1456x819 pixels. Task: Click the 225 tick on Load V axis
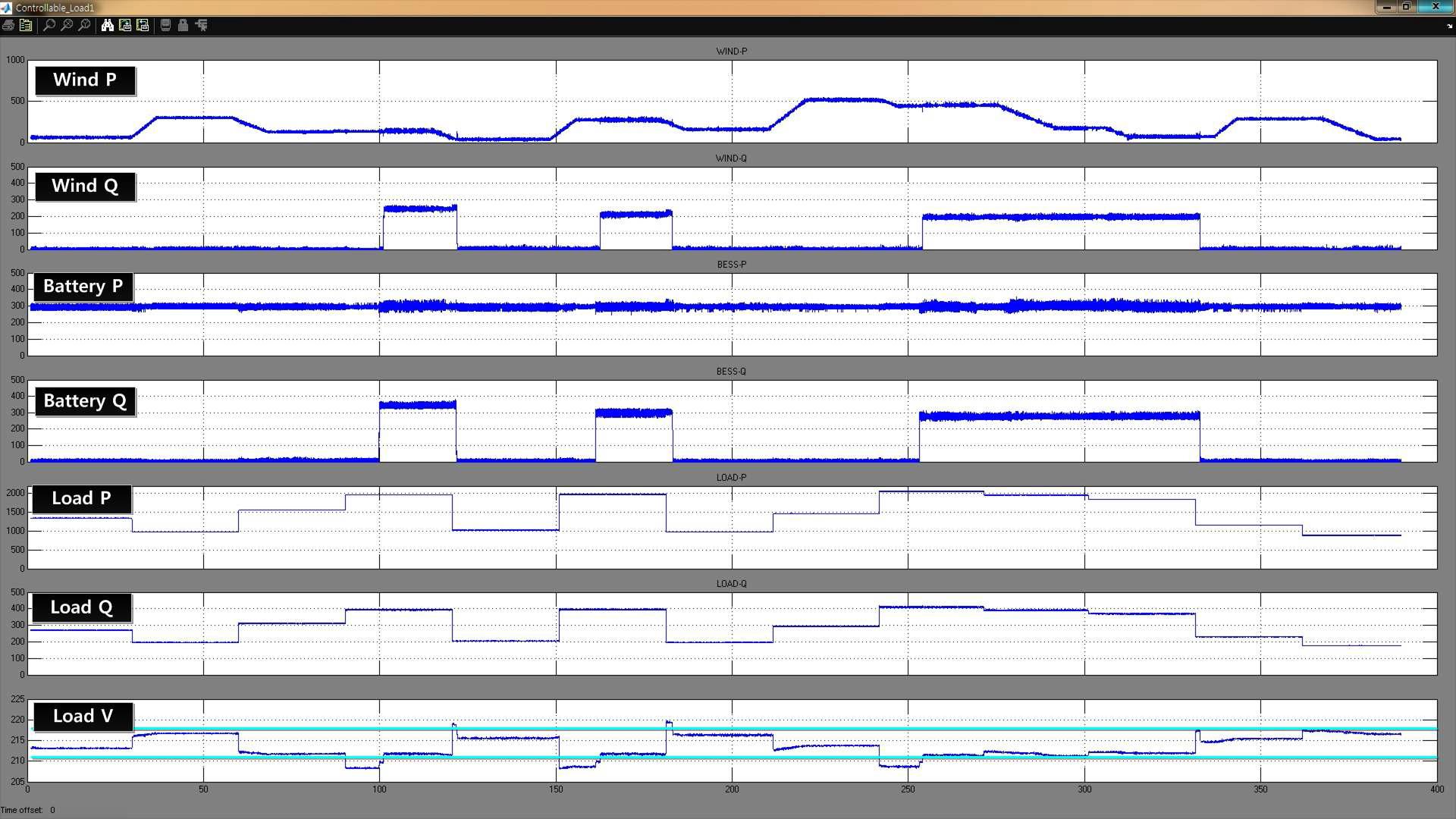click(17, 699)
